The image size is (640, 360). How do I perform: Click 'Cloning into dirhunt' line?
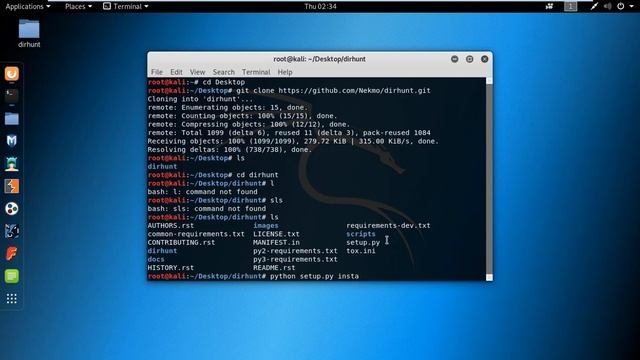[200, 99]
